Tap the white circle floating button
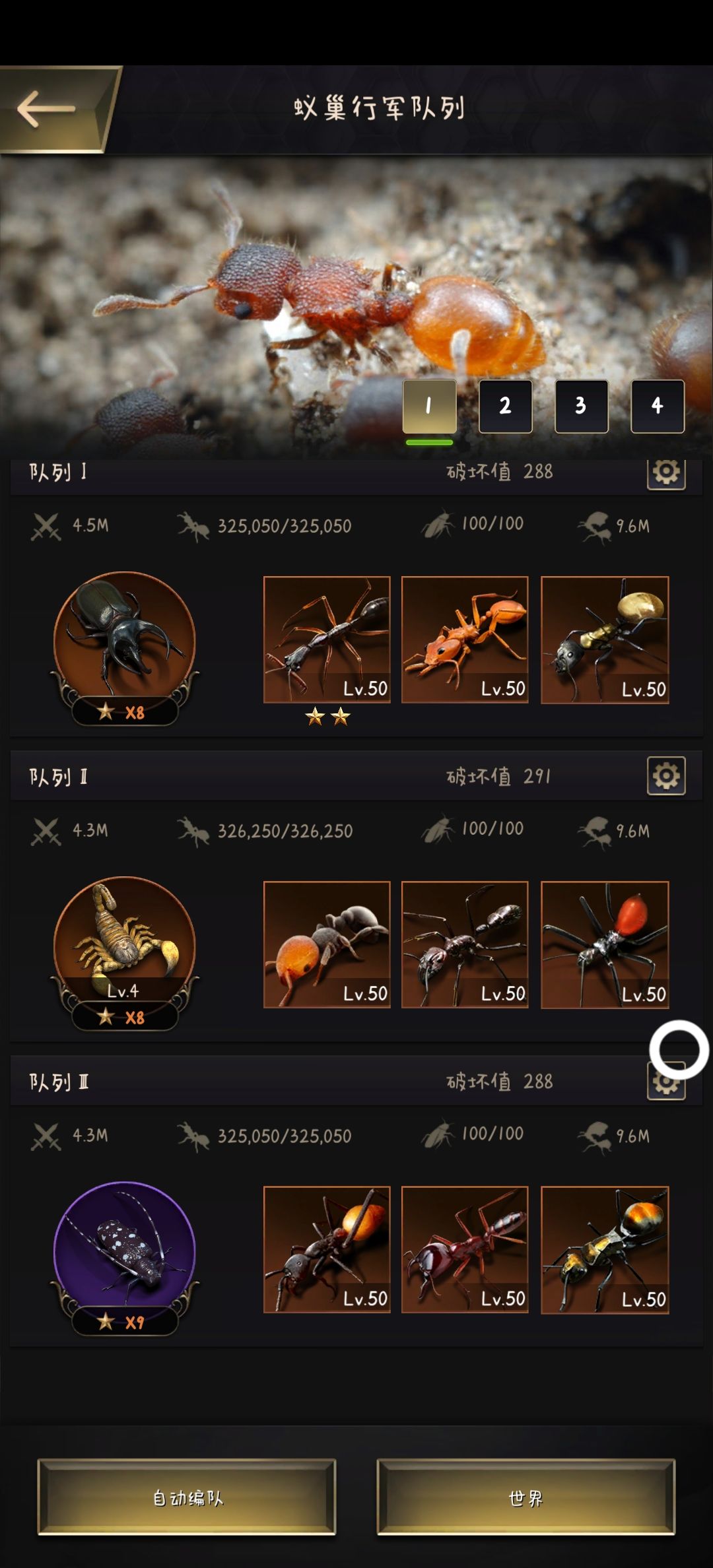 pos(679,1049)
